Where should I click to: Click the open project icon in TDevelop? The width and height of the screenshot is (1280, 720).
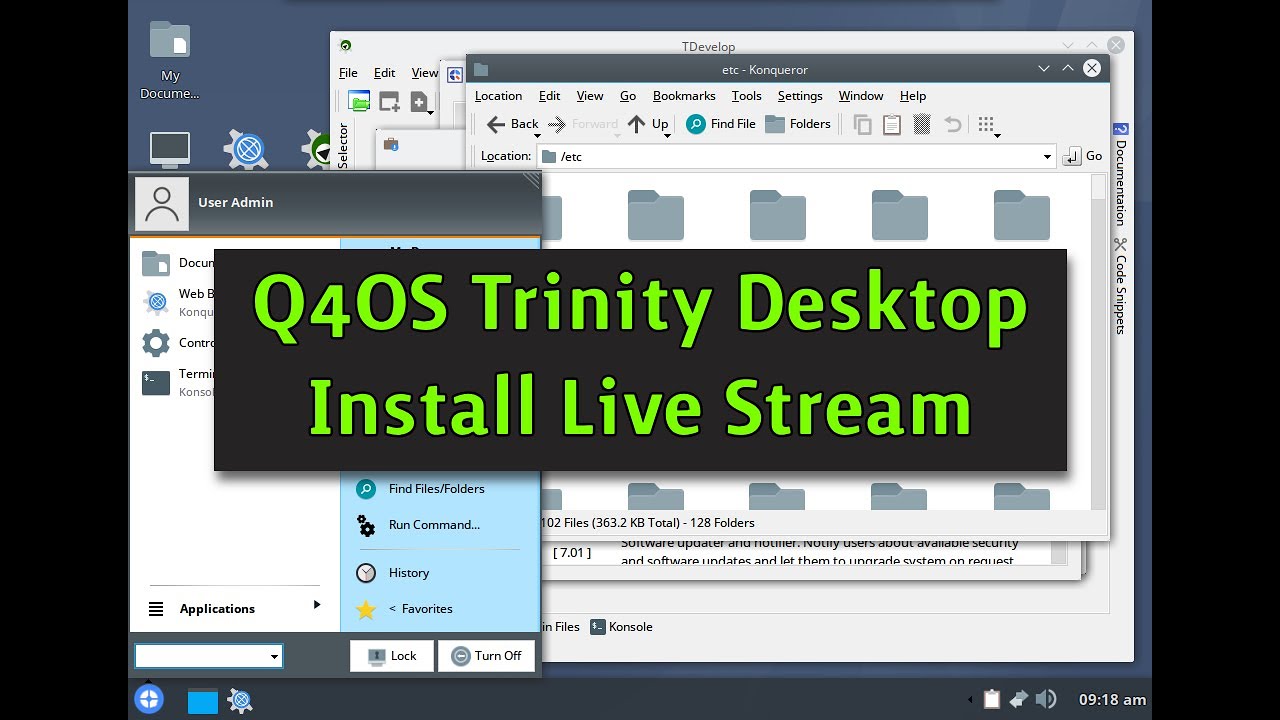pos(359,101)
